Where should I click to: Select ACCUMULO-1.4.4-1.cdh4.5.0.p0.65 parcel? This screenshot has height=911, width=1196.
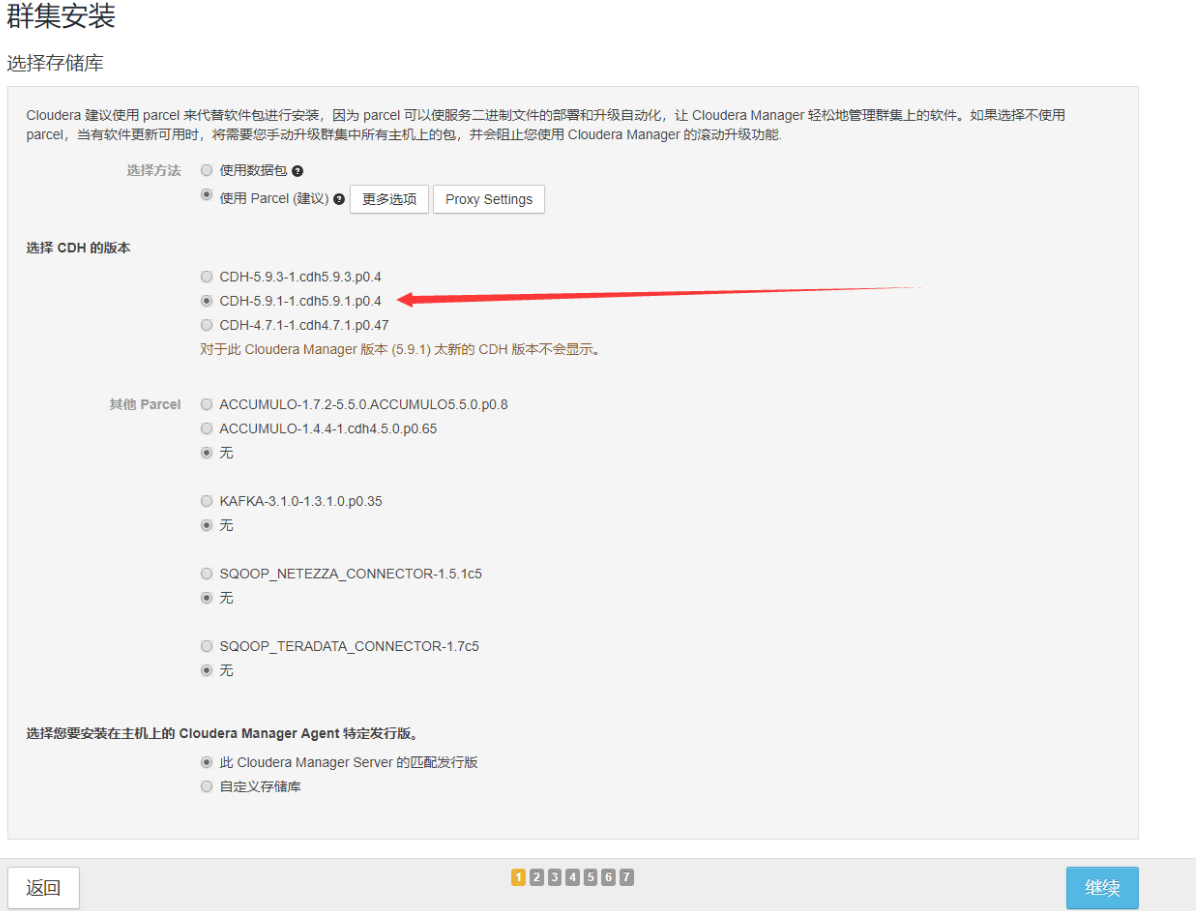pos(206,429)
